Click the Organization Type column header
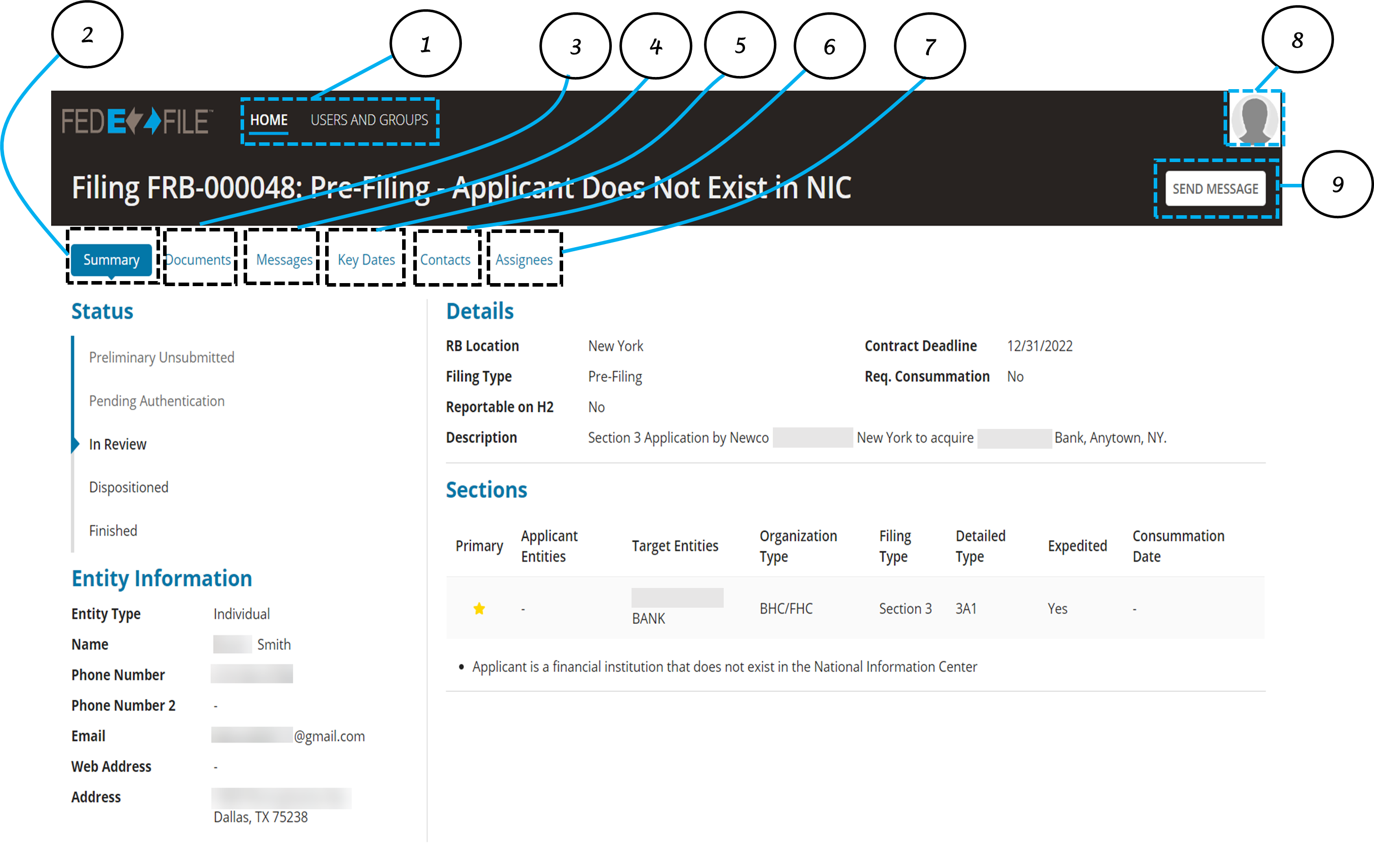Viewport: 1374px width, 868px height. [798, 546]
